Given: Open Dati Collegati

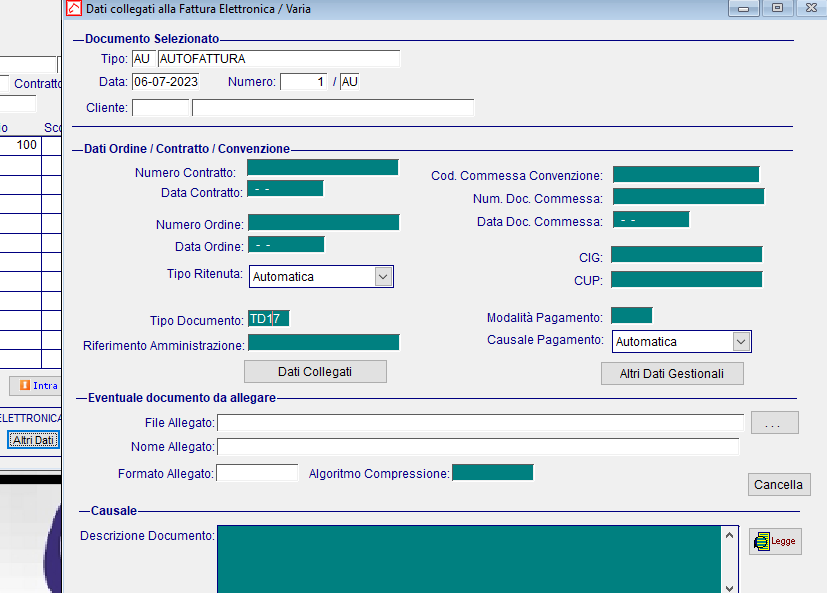Looking at the screenshot, I should point(315,371).
